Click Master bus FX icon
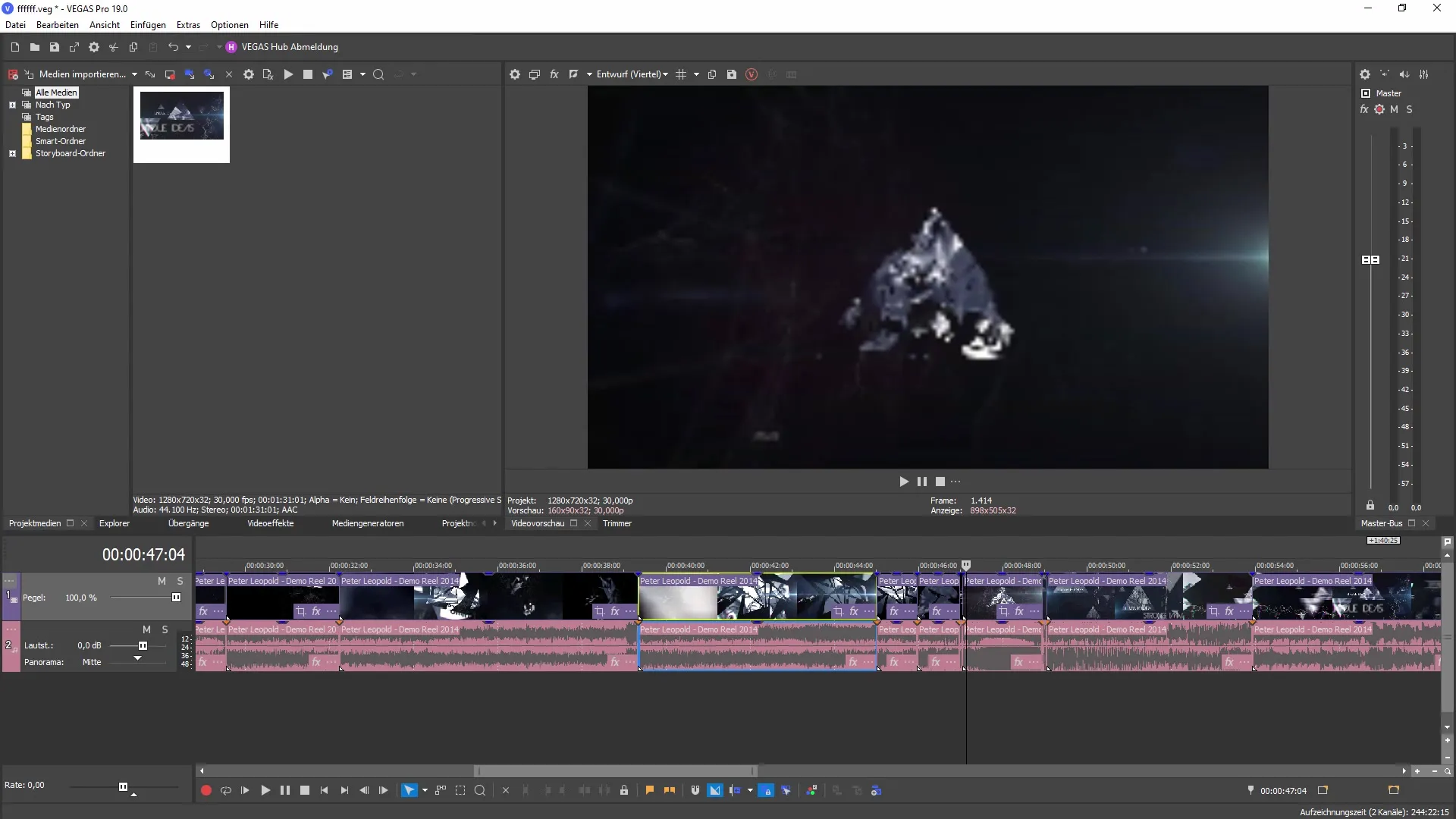1456x819 pixels. tap(1364, 109)
